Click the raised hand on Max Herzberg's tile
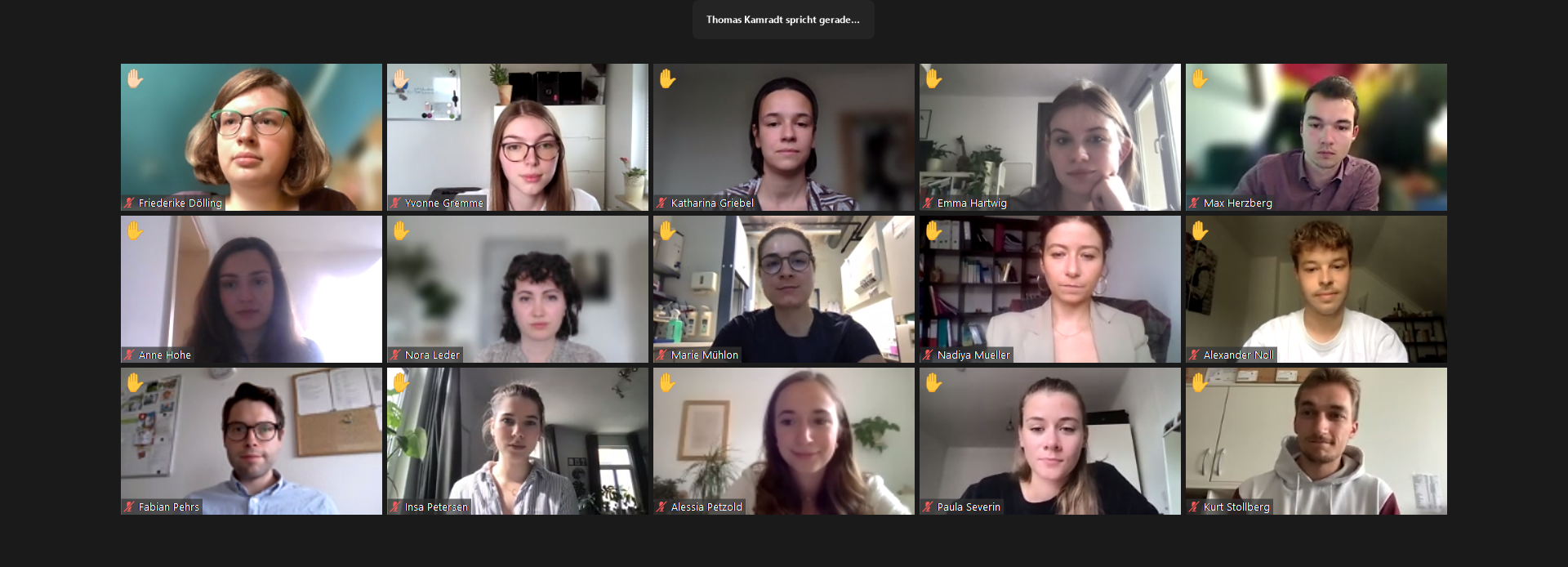The height and width of the screenshot is (567, 1568). click(x=1200, y=79)
